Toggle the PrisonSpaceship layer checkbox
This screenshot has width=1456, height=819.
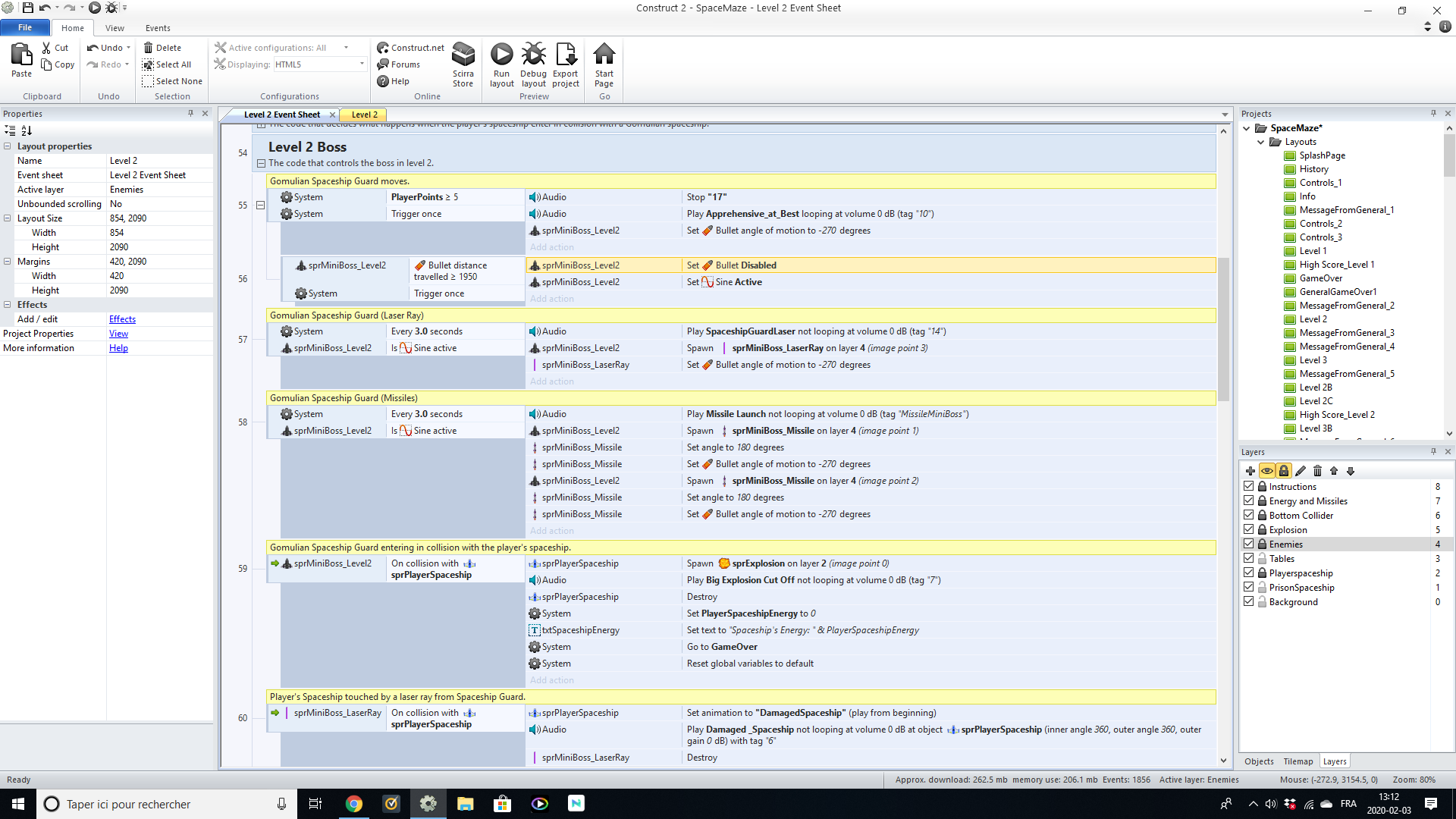coord(1249,587)
